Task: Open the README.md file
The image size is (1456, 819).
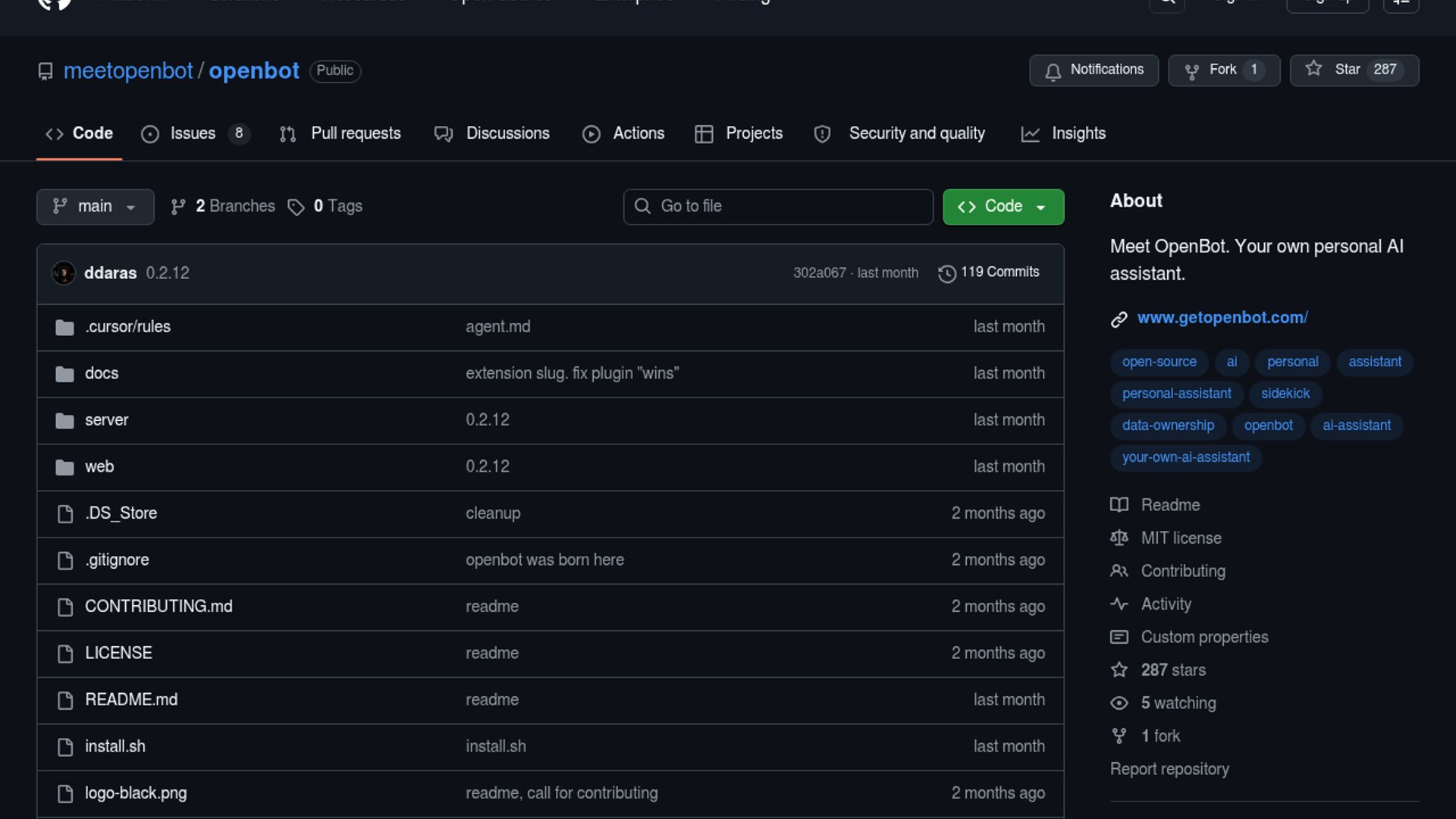Action: click(131, 700)
